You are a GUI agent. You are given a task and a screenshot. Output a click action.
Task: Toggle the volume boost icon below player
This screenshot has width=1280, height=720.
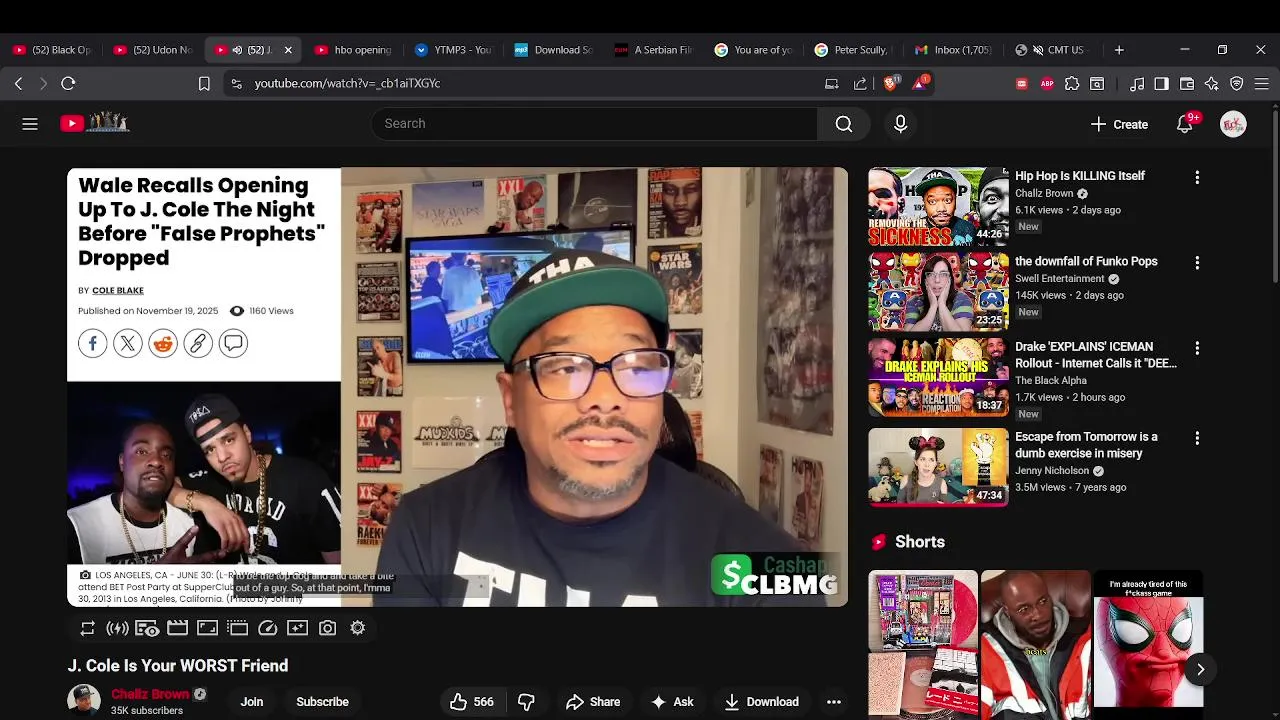(x=118, y=628)
